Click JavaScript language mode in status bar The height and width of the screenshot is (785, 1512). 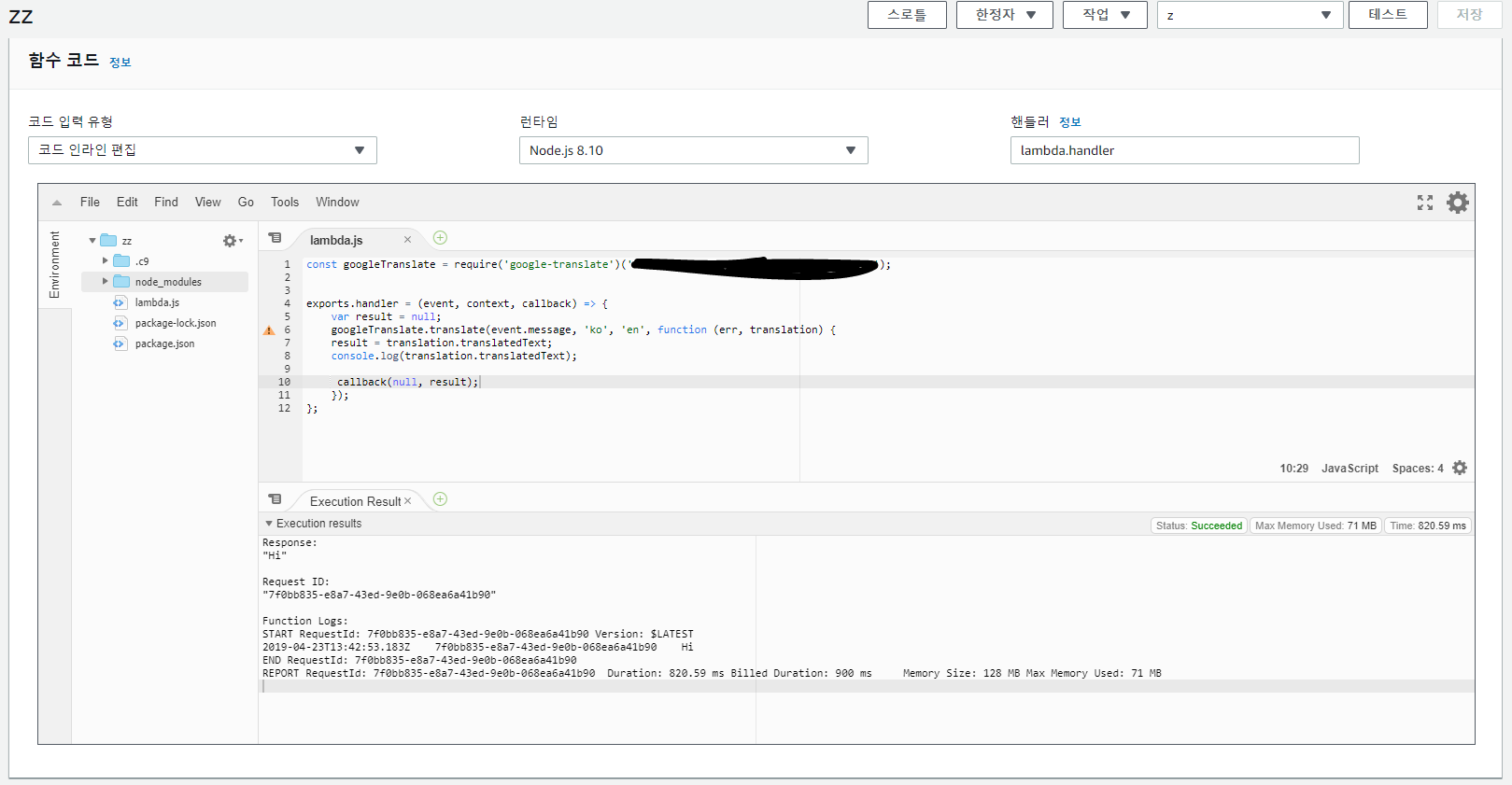pos(1349,469)
